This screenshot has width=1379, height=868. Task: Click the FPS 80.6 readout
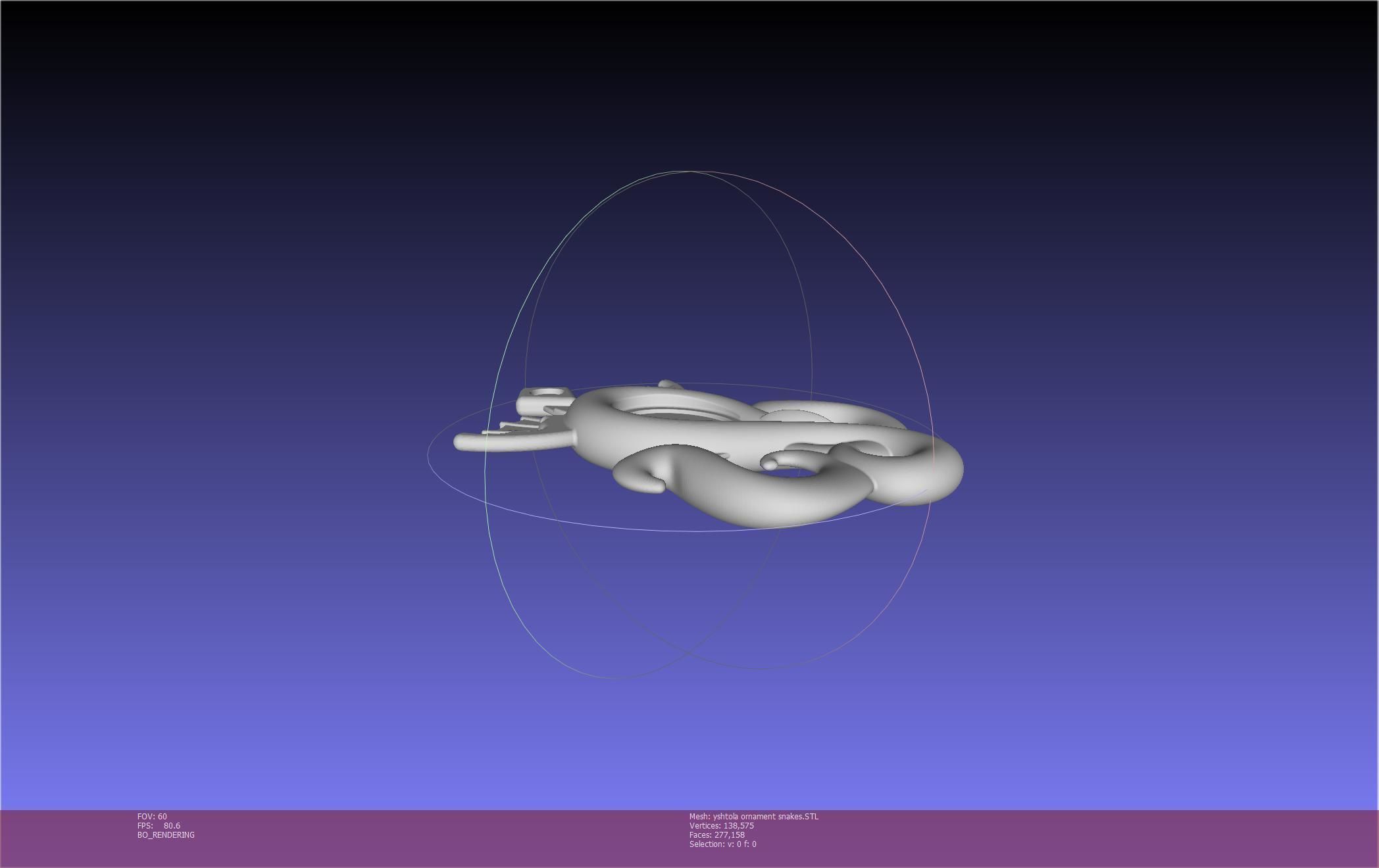tap(159, 825)
